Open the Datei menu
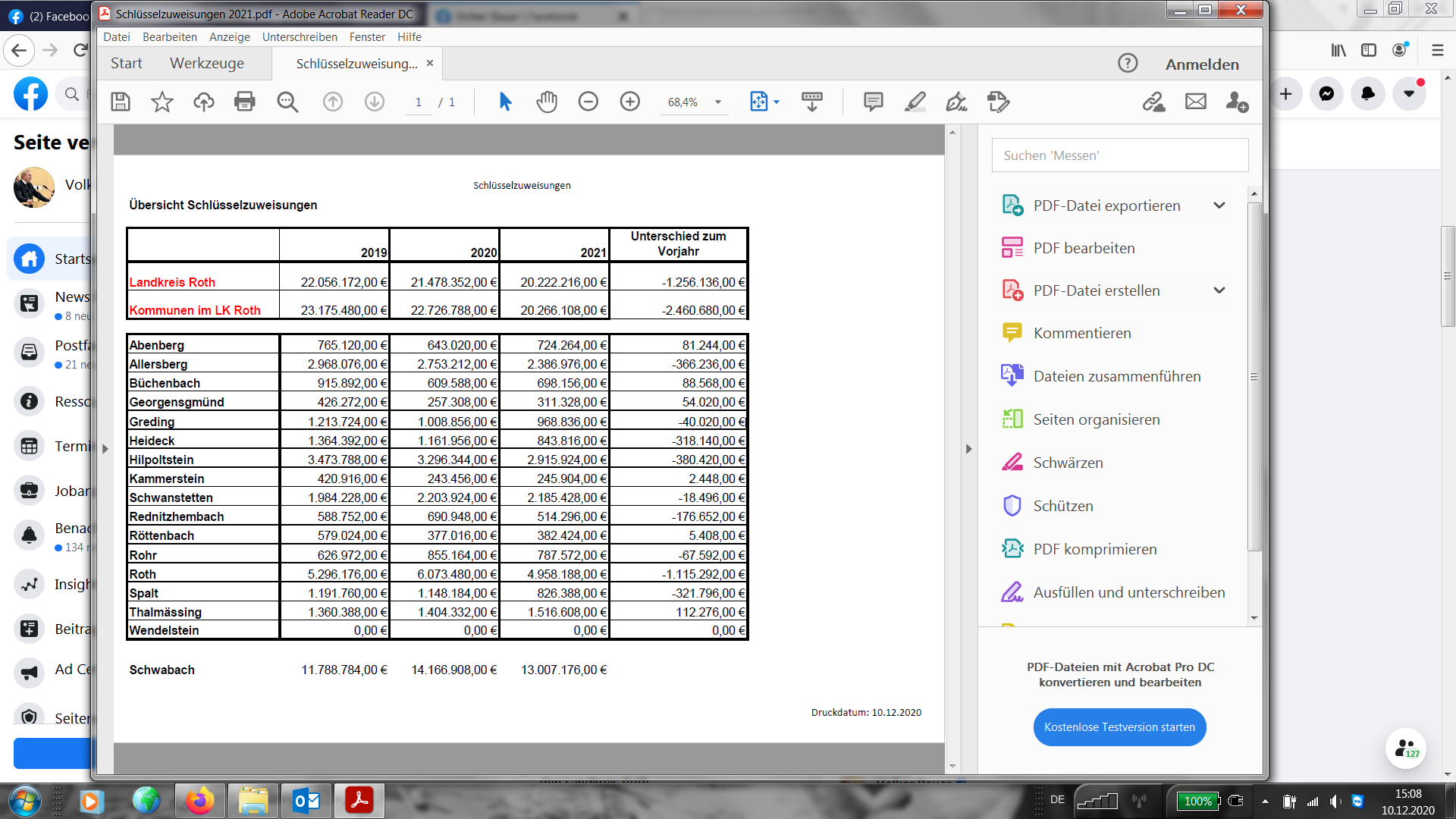The height and width of the screenshot is (819, 1456). point(117,37)
